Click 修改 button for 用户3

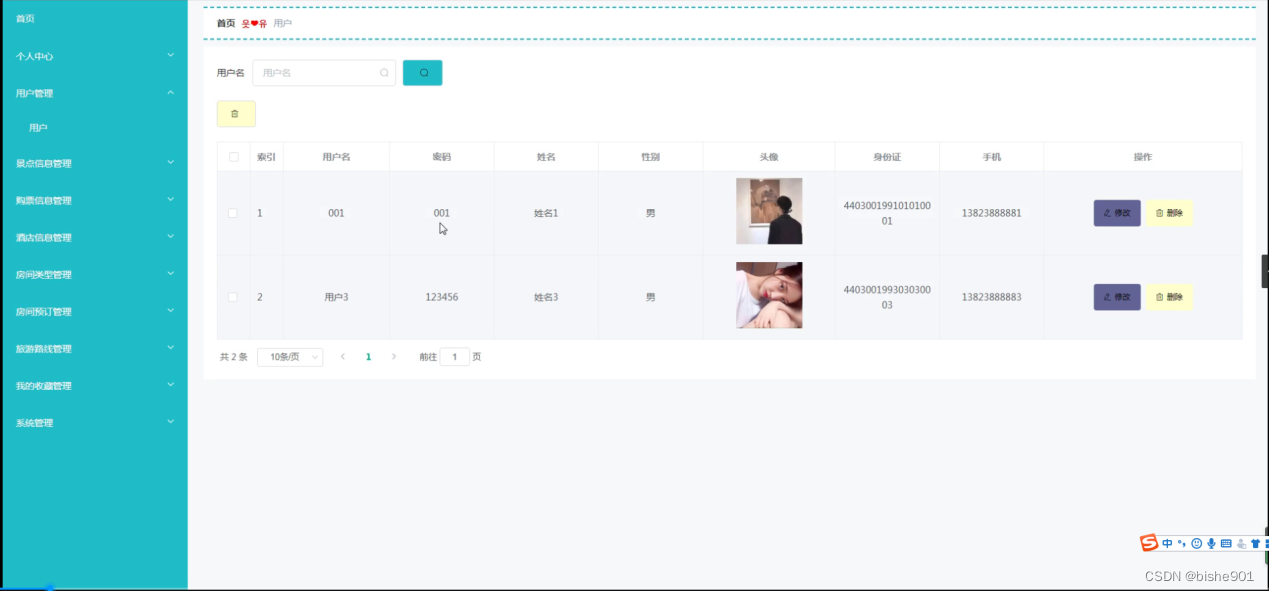1117,297
